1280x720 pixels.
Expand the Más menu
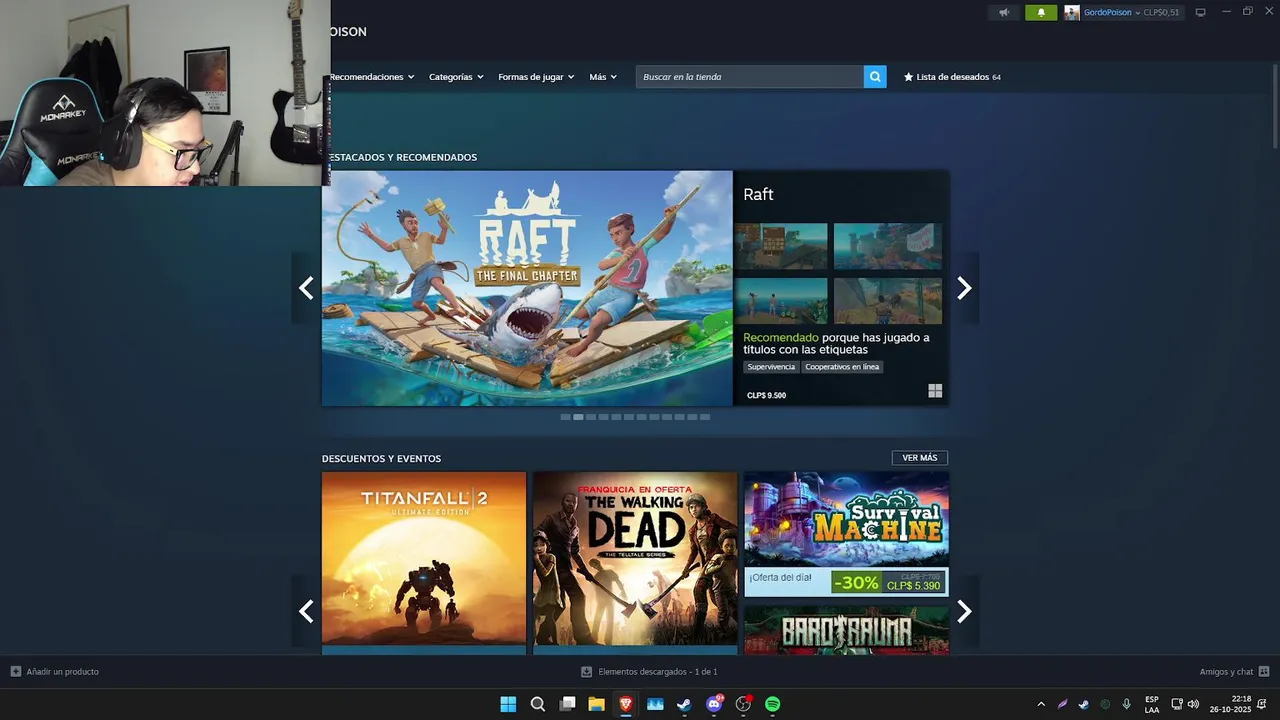coord(603,77)
